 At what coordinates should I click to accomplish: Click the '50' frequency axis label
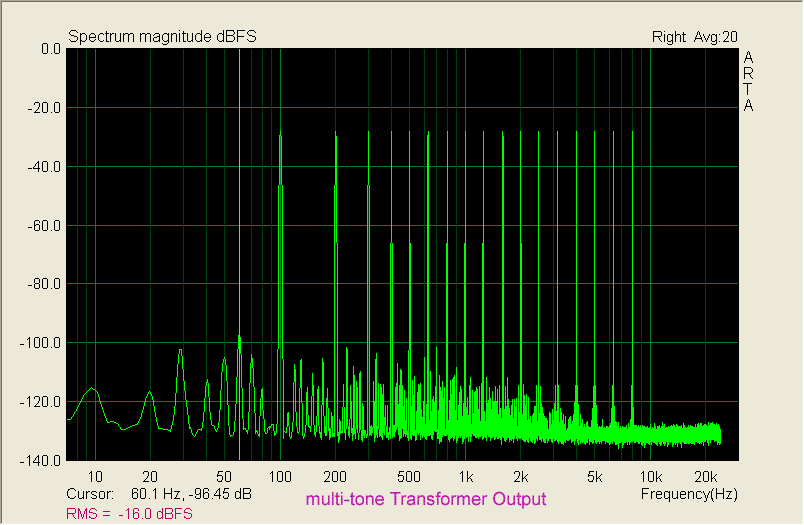click(224, 477)
